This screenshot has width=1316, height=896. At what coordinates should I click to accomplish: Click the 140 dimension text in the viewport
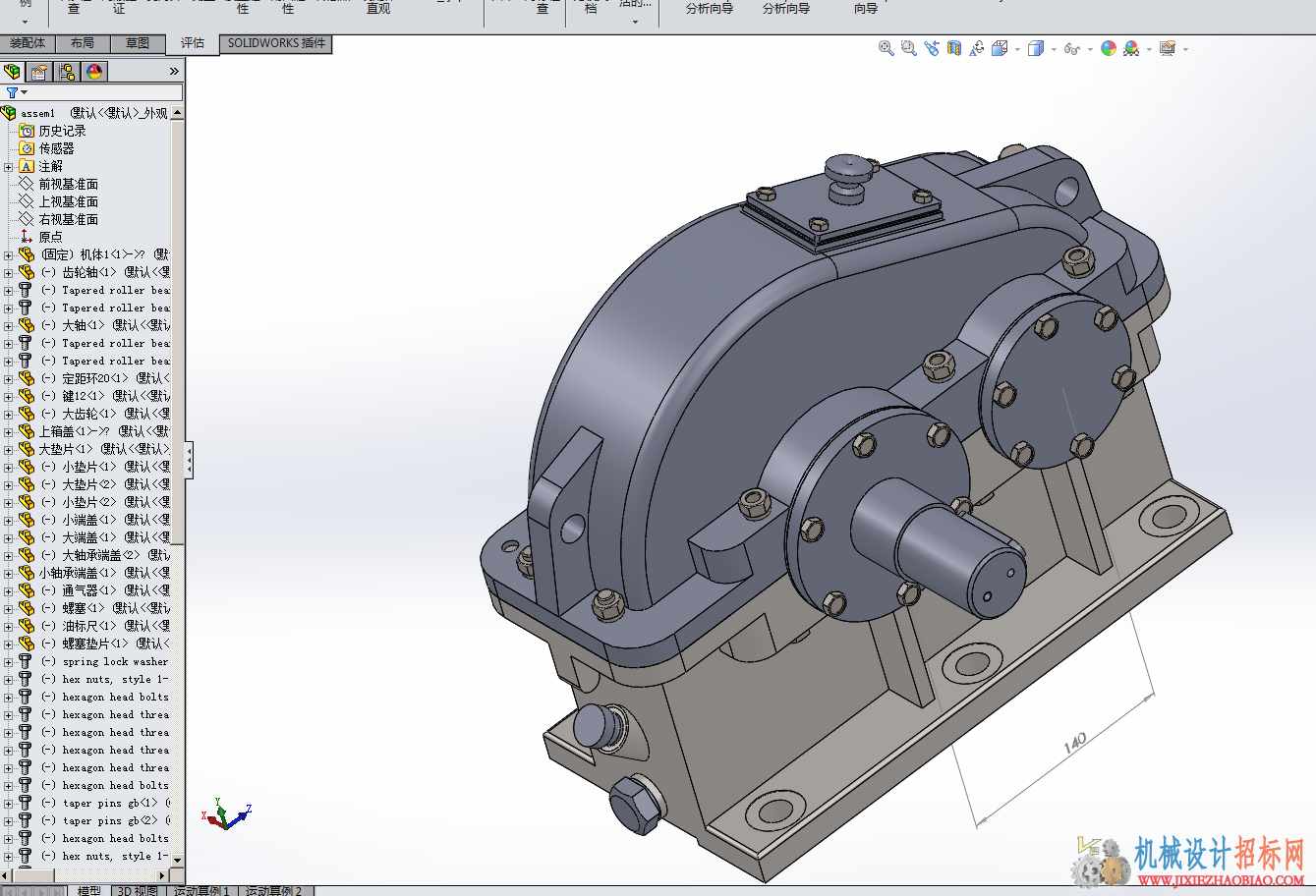coord(1075,742)
